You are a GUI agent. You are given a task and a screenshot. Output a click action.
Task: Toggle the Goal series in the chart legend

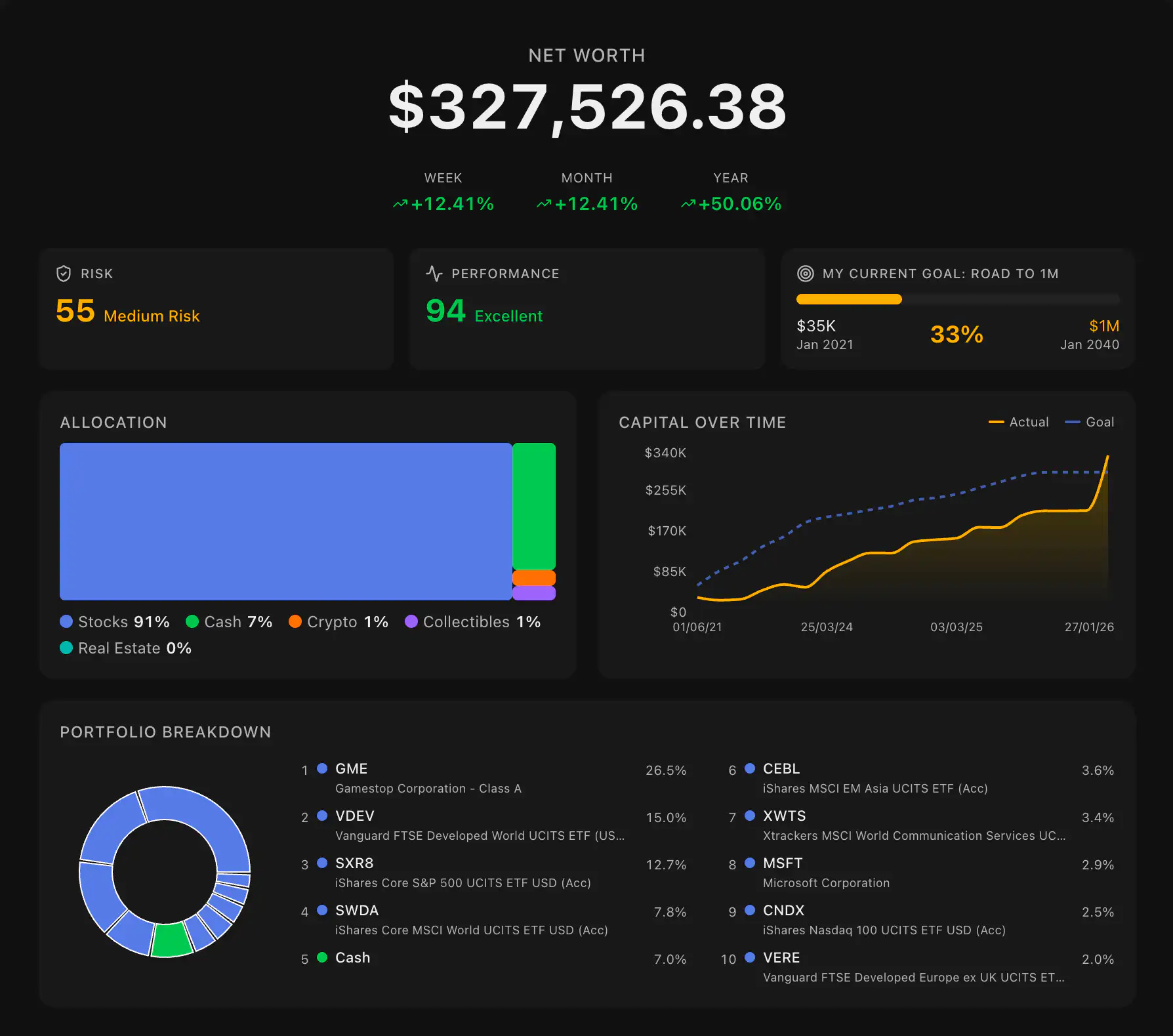1090,422
